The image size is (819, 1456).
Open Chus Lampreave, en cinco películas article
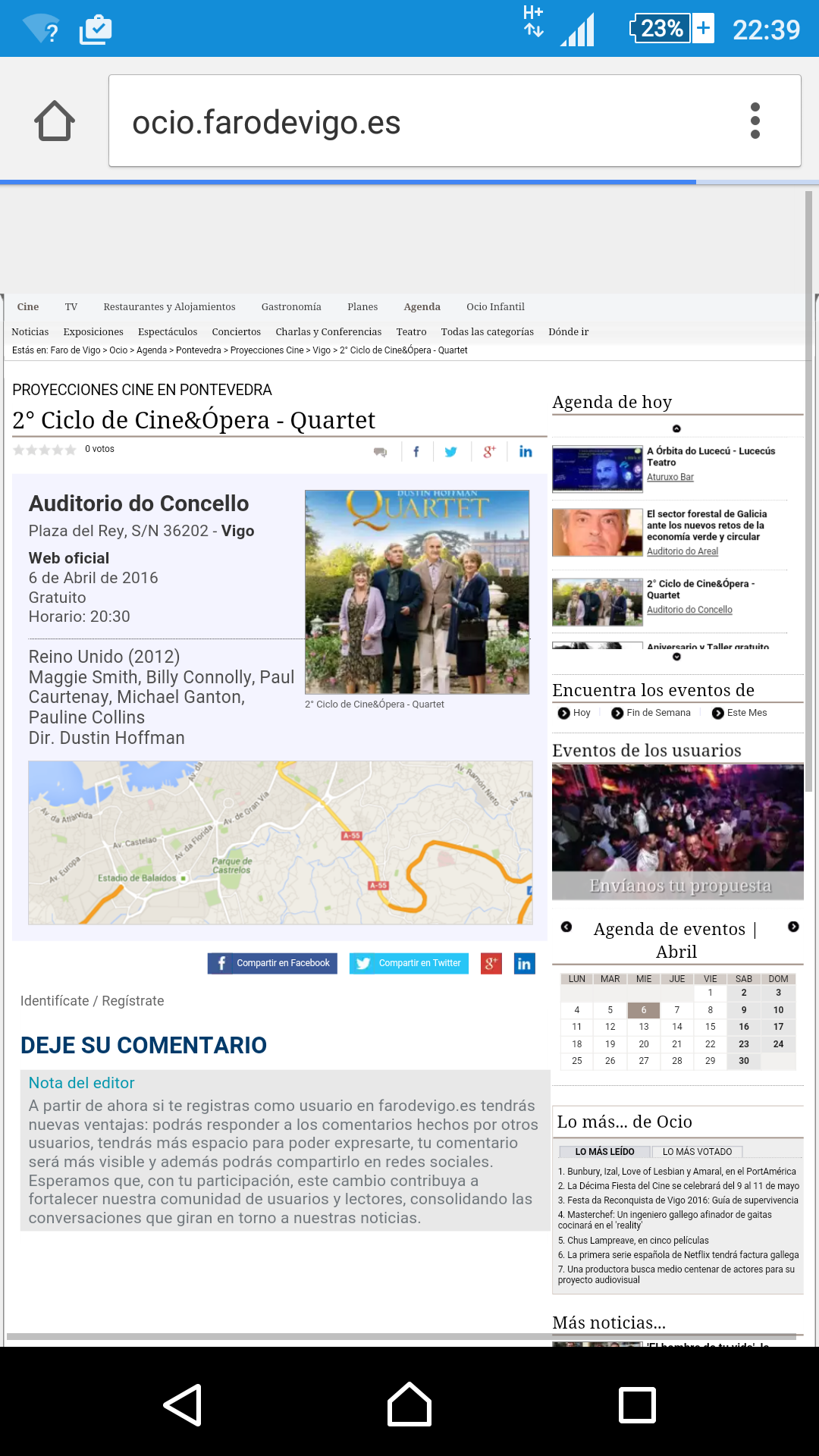[x=633, y=1241]
